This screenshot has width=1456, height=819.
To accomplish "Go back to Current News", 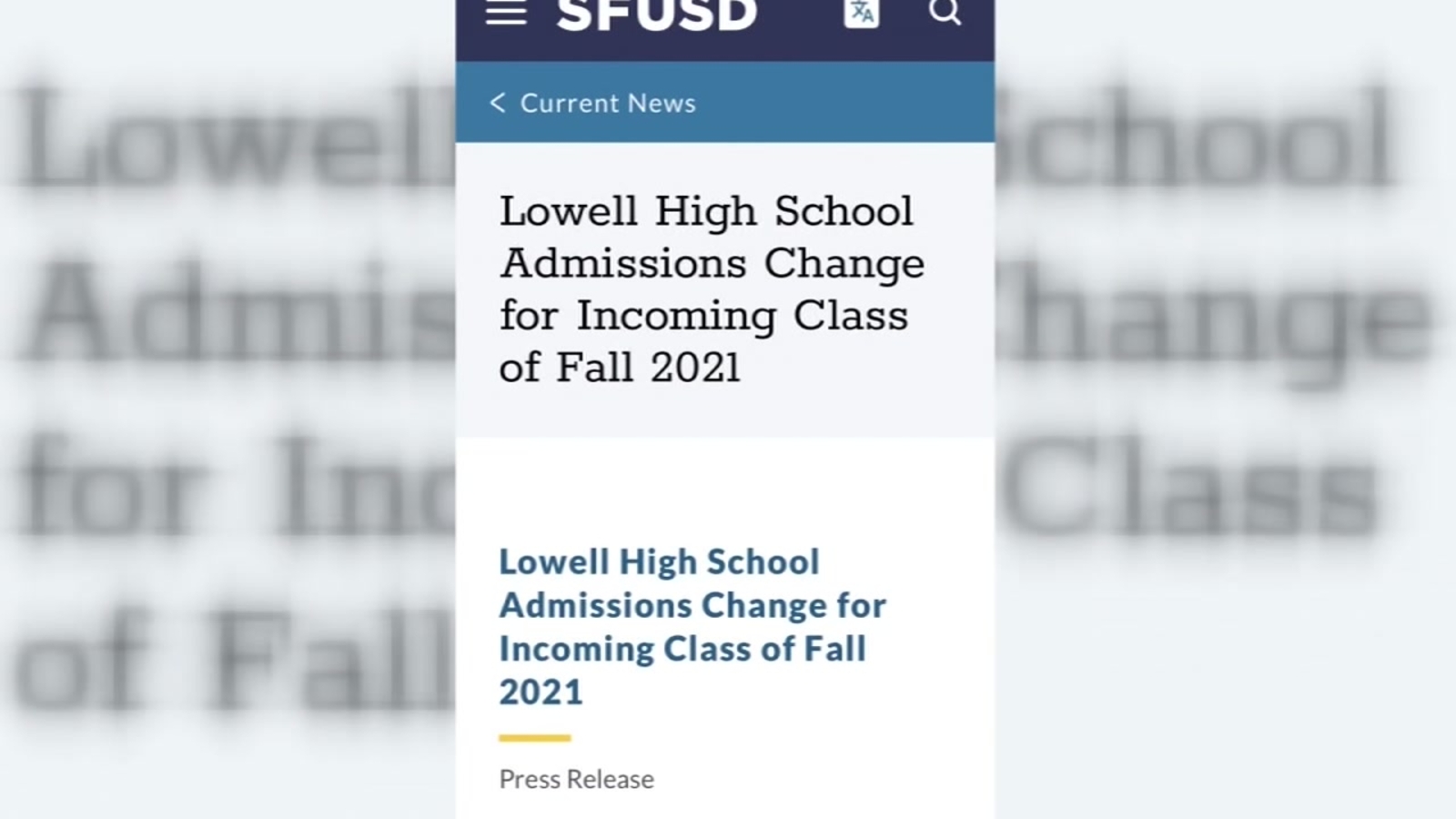I will click(607, 104).
